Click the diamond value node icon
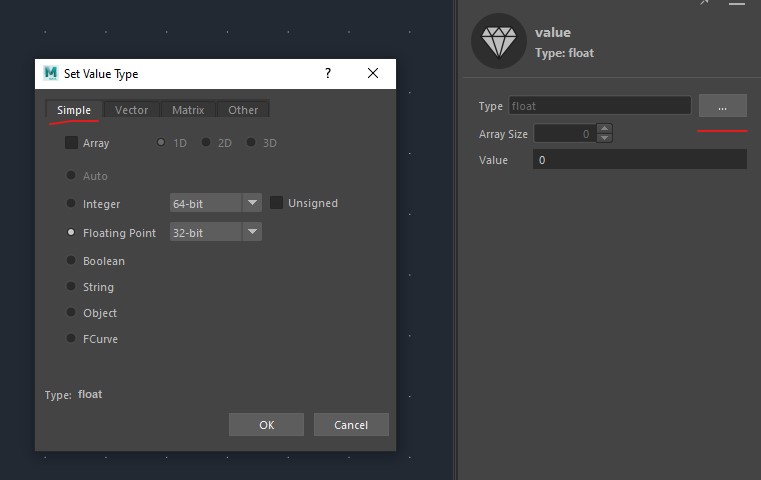The width and height of the screenshot is (761, 480). point(498,41)
